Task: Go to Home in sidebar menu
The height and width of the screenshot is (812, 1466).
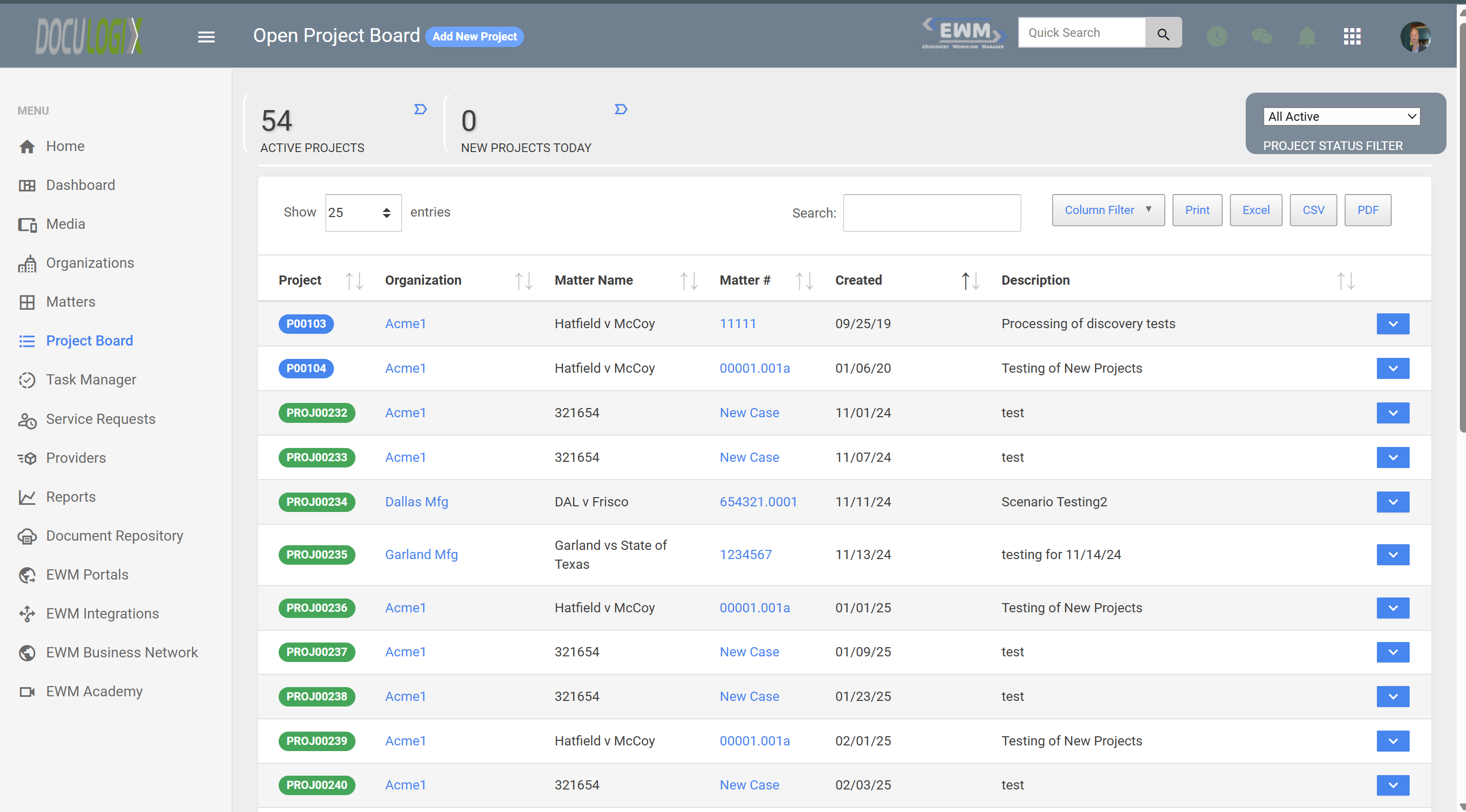Action: pos(65,146)
